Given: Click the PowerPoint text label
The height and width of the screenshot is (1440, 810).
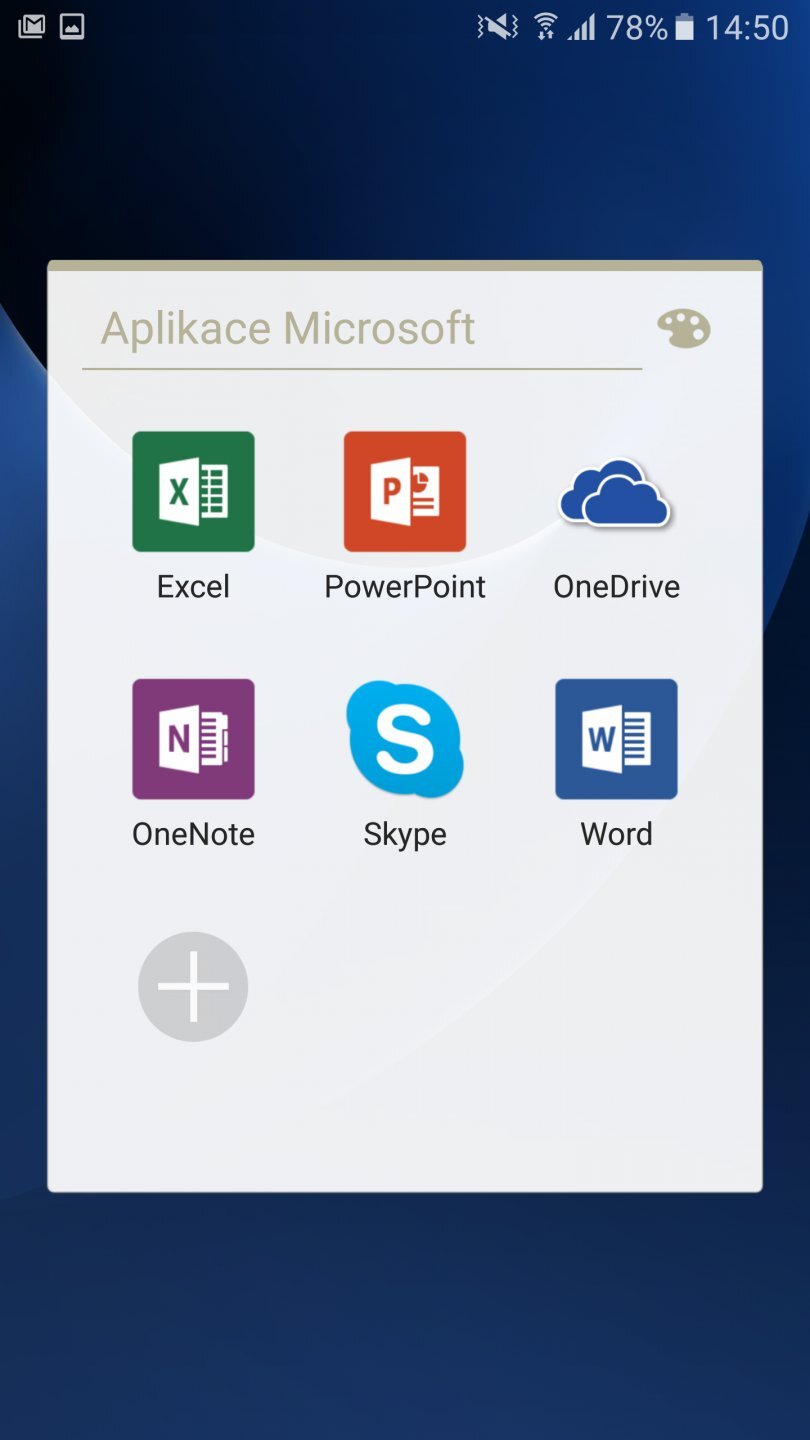Looking at the screenshot, I should coord(405,587).
